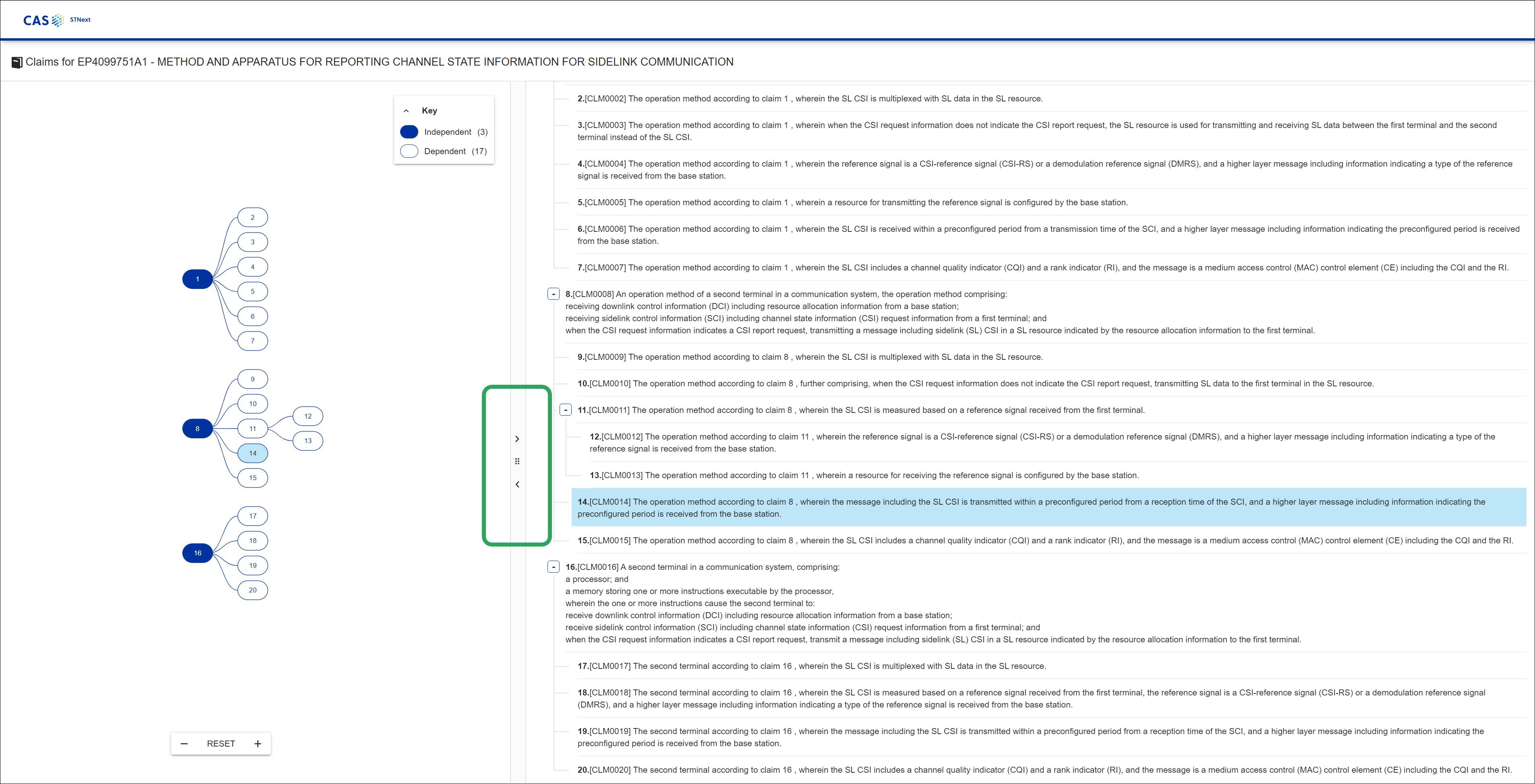This screenshot has width=1535, height=784.
Task: Toggle Independent claims filter in Key
Action: [409, 132]
